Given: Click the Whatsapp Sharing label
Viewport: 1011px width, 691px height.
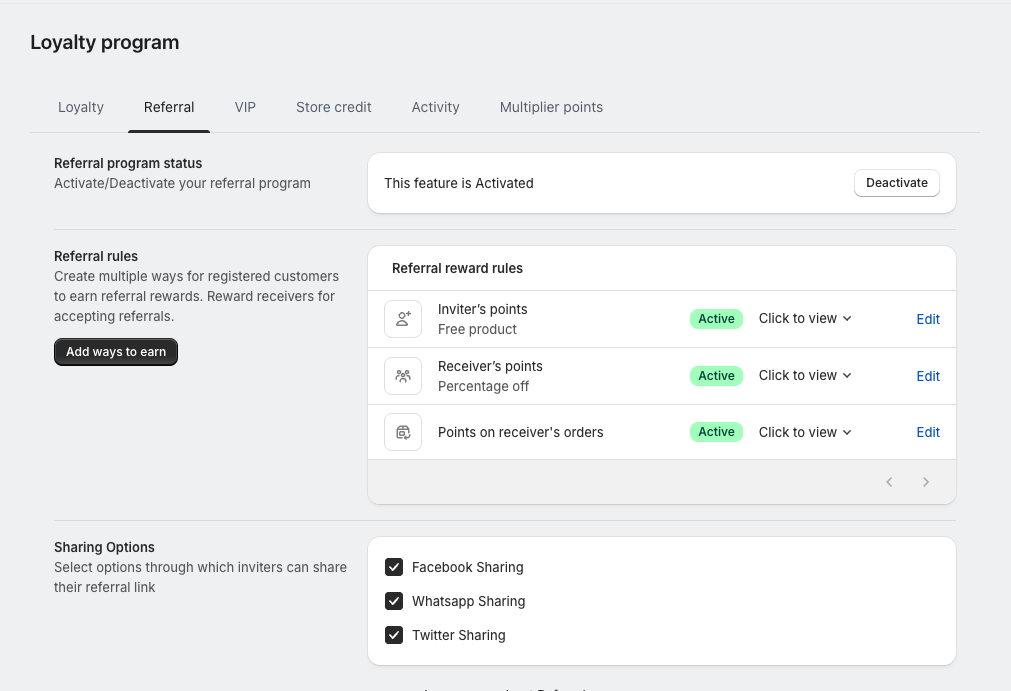Looking at the screenshot, I should coord(468,601).
